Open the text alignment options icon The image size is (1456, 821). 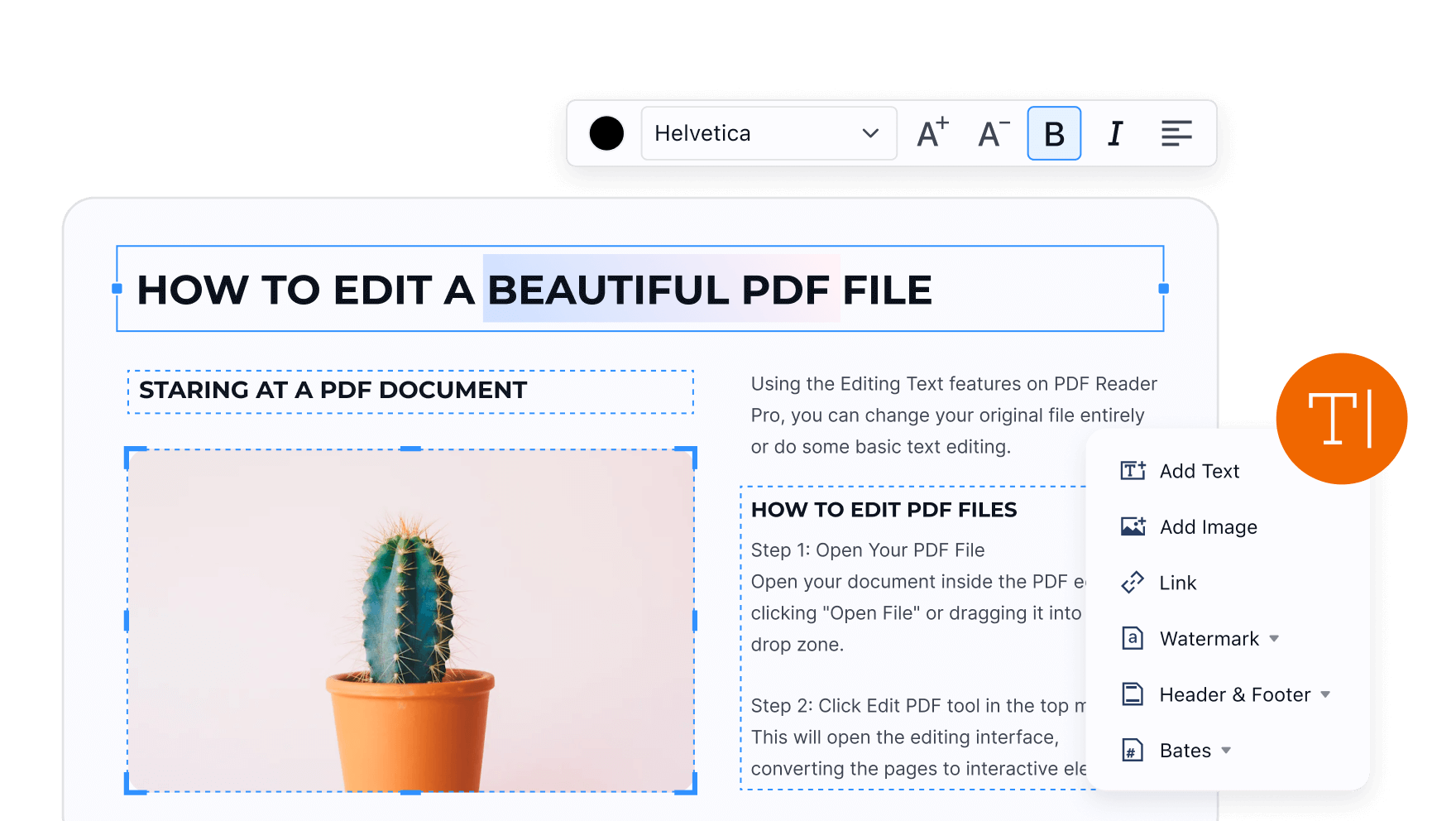coord(1176,133)
